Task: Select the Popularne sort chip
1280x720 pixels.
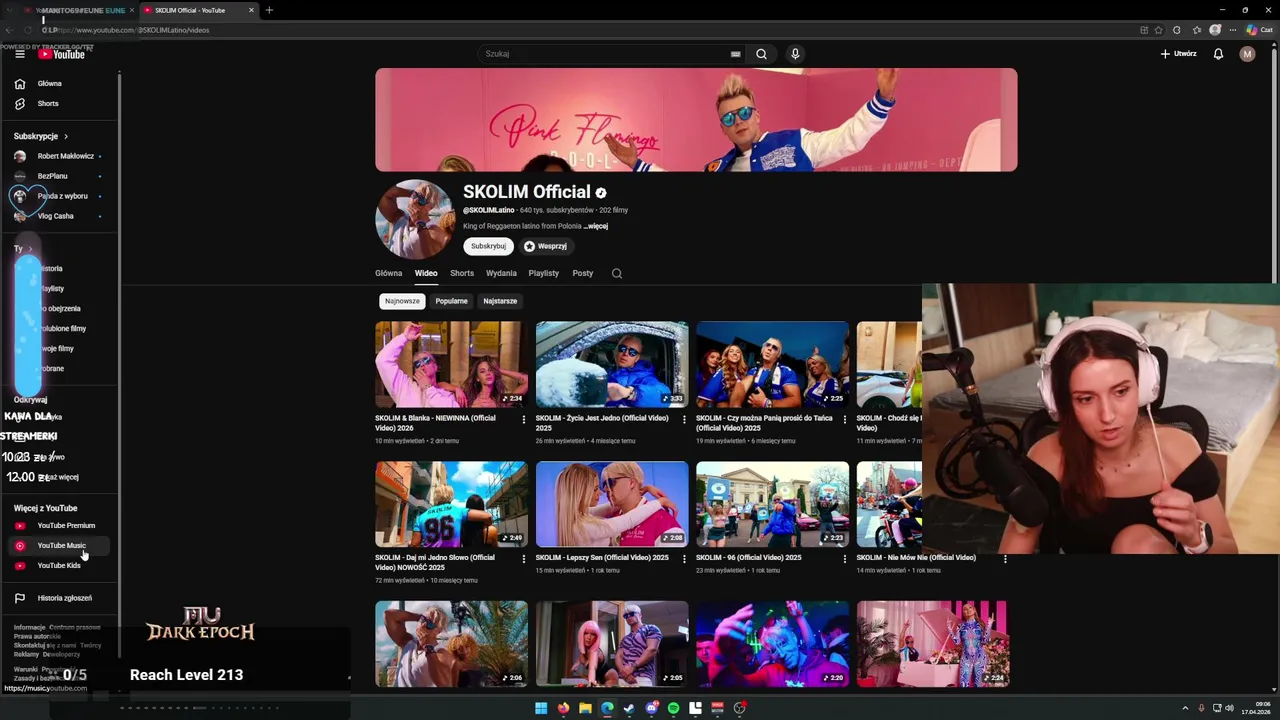Action: 451,301
